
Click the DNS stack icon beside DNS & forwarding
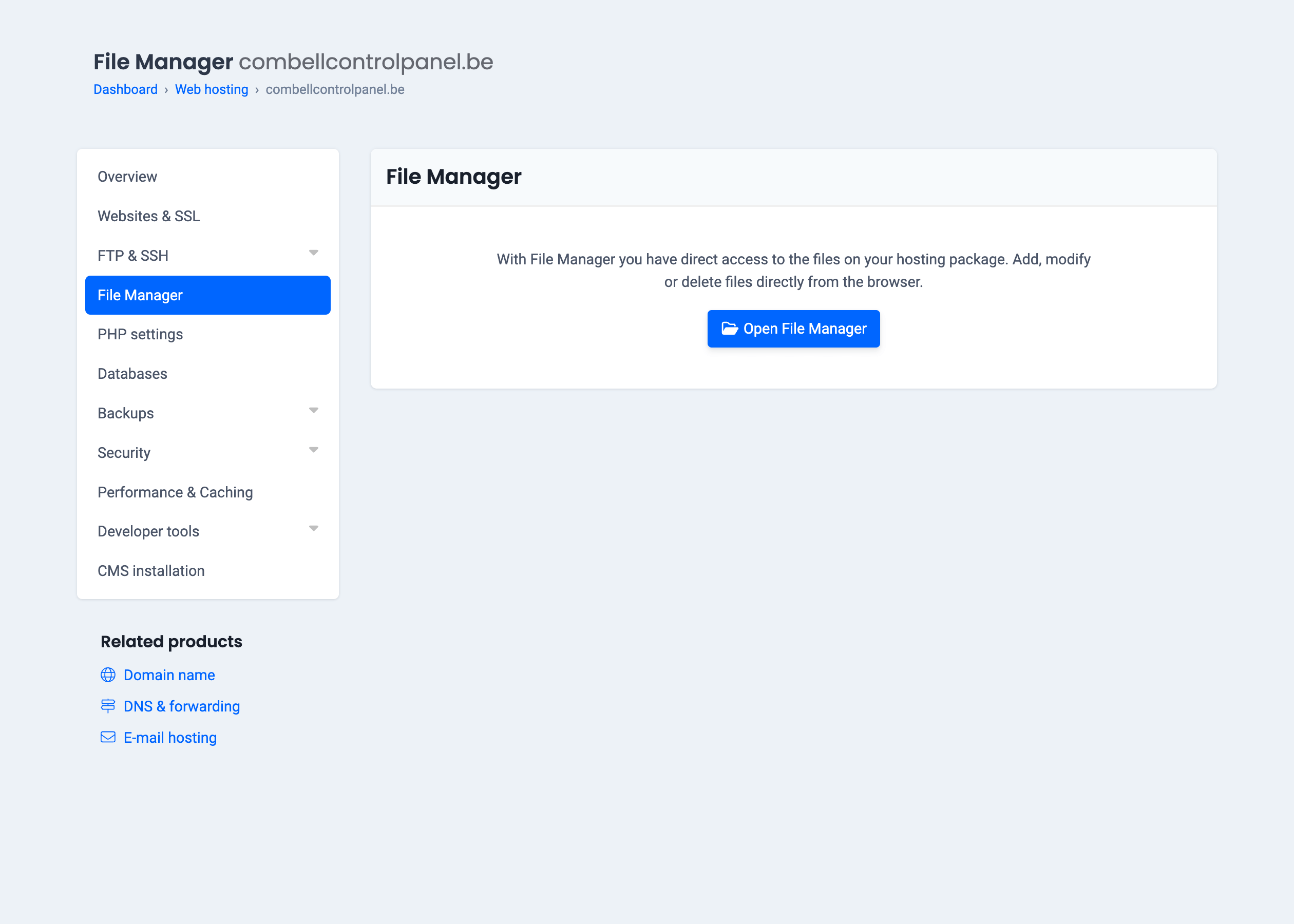point(108,706)
